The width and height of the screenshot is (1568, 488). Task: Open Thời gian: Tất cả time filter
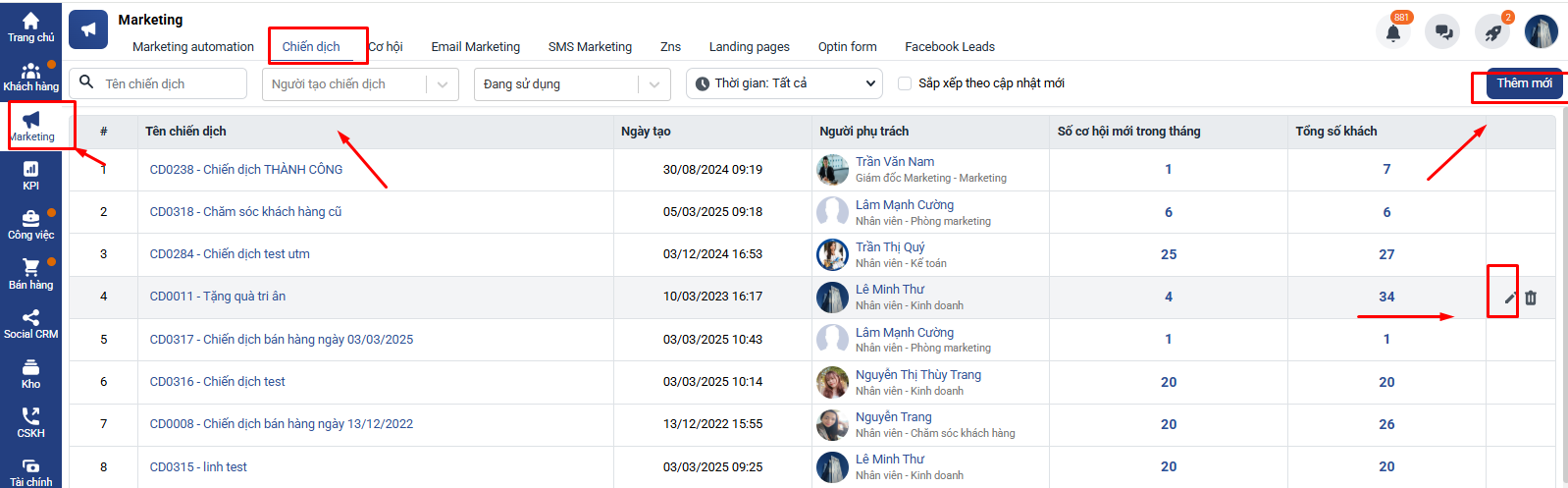pos(784,83)
